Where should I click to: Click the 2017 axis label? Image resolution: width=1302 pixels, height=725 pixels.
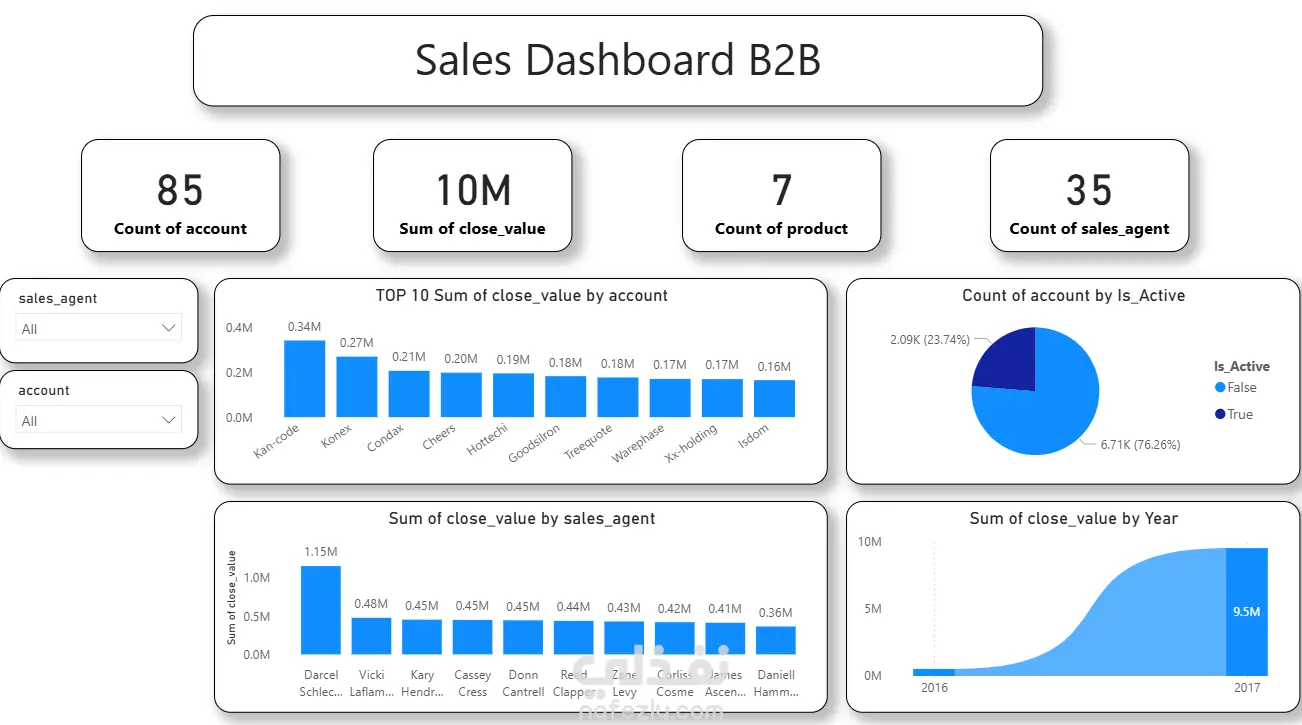(1247, 688)
